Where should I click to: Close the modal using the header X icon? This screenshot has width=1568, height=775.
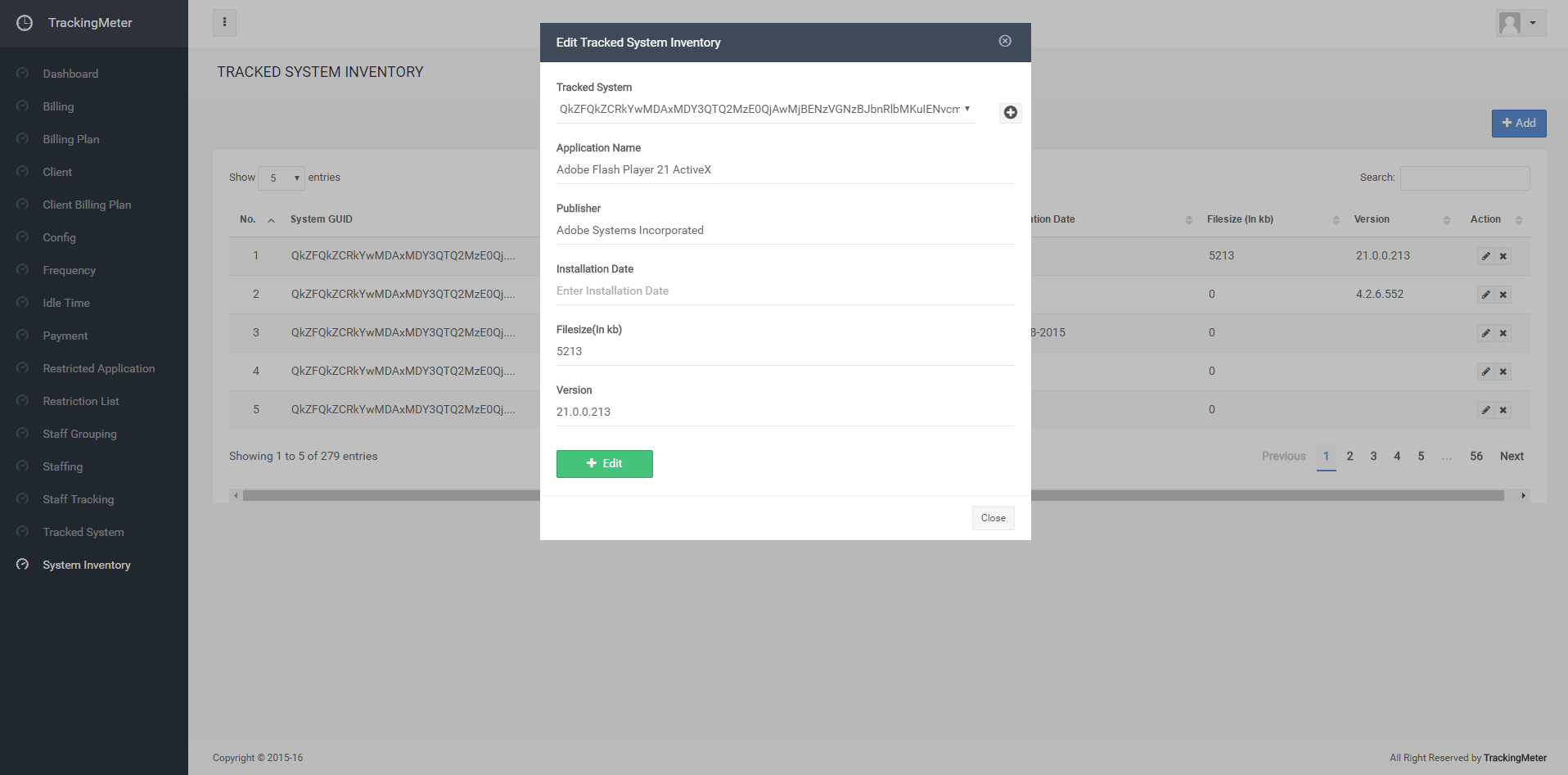[1005, 41]
